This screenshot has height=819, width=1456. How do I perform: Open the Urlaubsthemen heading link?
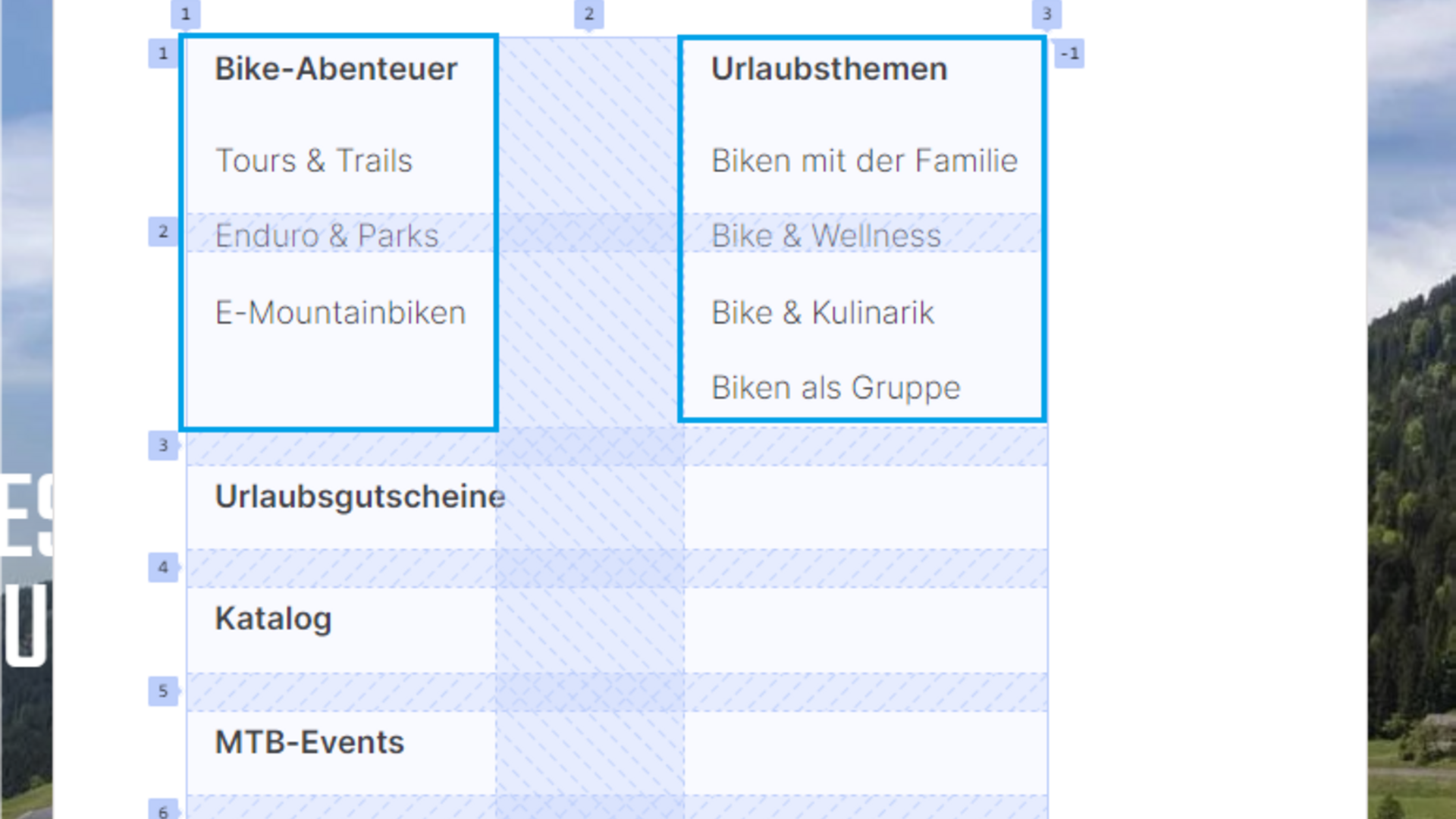829,69
